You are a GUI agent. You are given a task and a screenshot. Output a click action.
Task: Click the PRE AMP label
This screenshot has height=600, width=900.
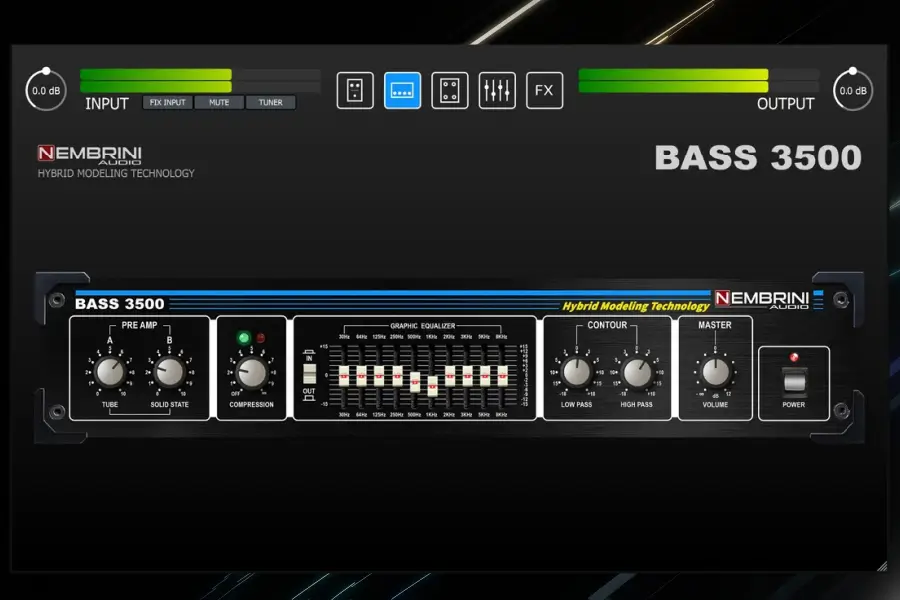[139, 325]
